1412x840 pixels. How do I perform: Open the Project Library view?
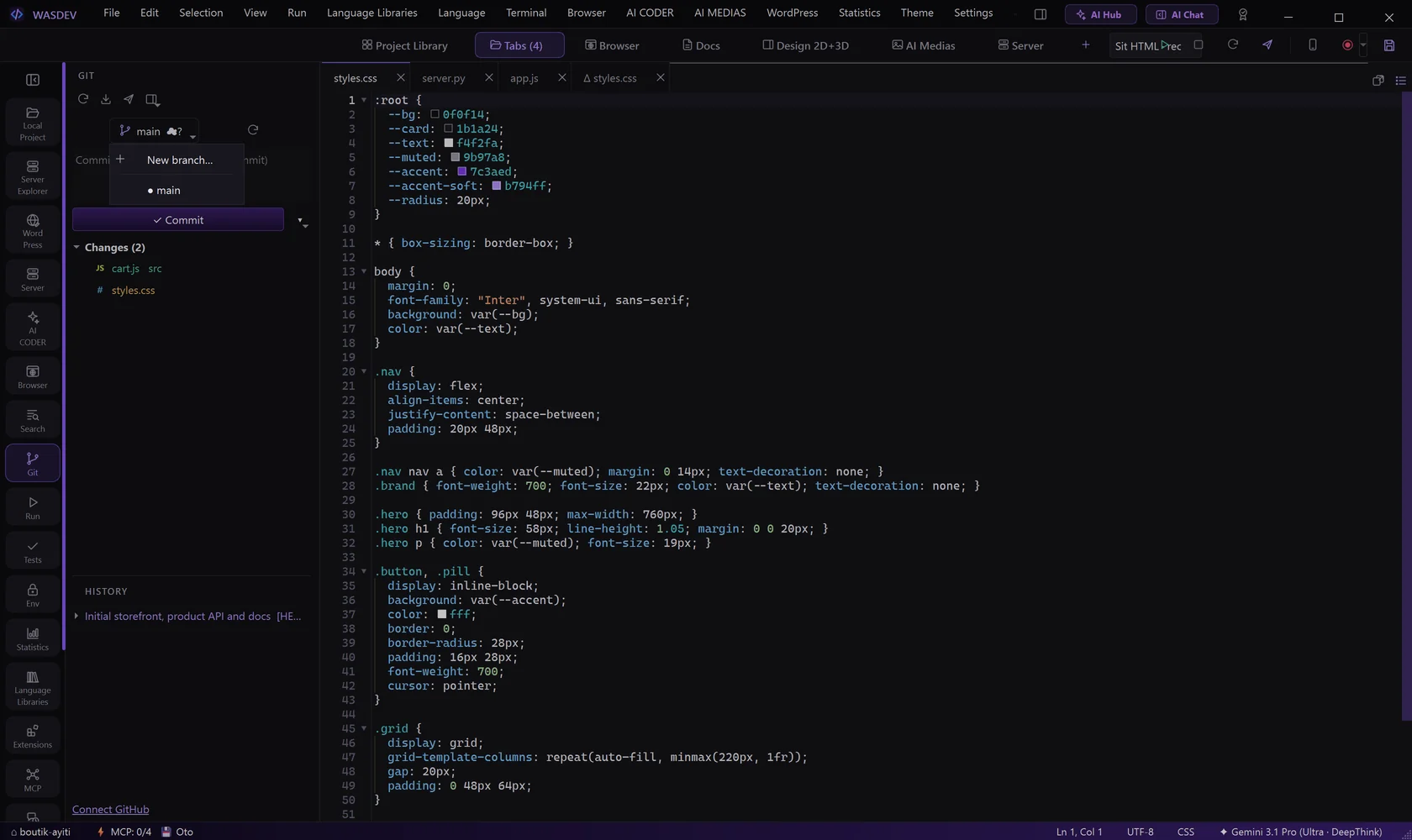coord(404,45)
